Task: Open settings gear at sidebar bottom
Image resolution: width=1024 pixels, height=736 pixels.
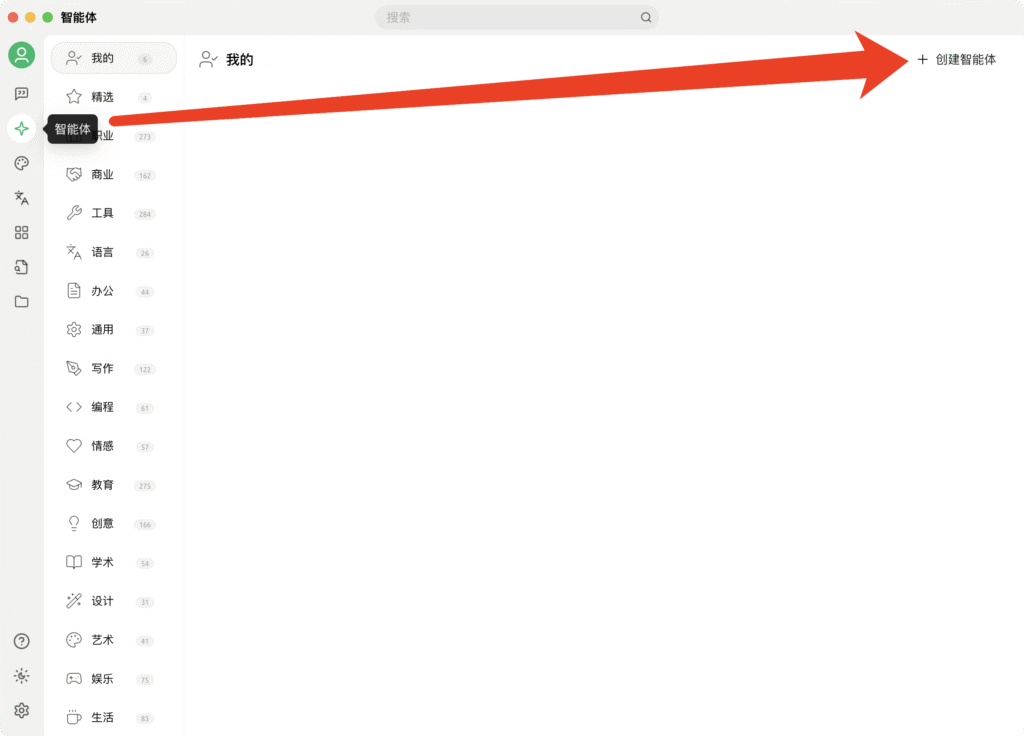Action: point(22,711)
